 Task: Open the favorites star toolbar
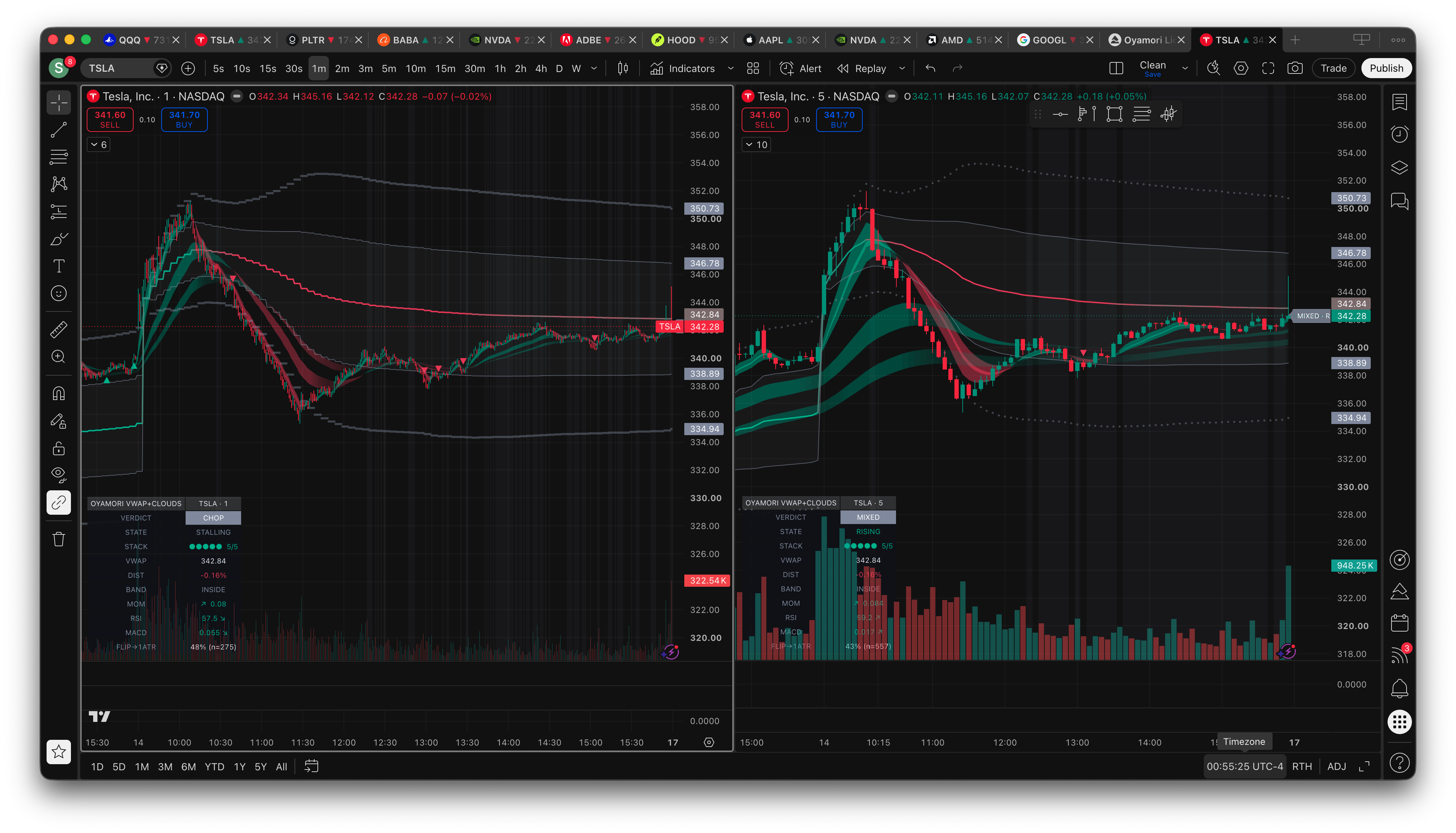59,752
